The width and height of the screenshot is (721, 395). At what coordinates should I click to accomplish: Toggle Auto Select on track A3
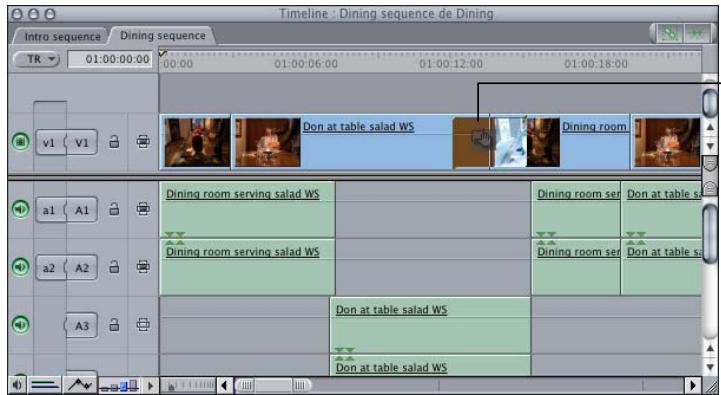click(143, 325)
